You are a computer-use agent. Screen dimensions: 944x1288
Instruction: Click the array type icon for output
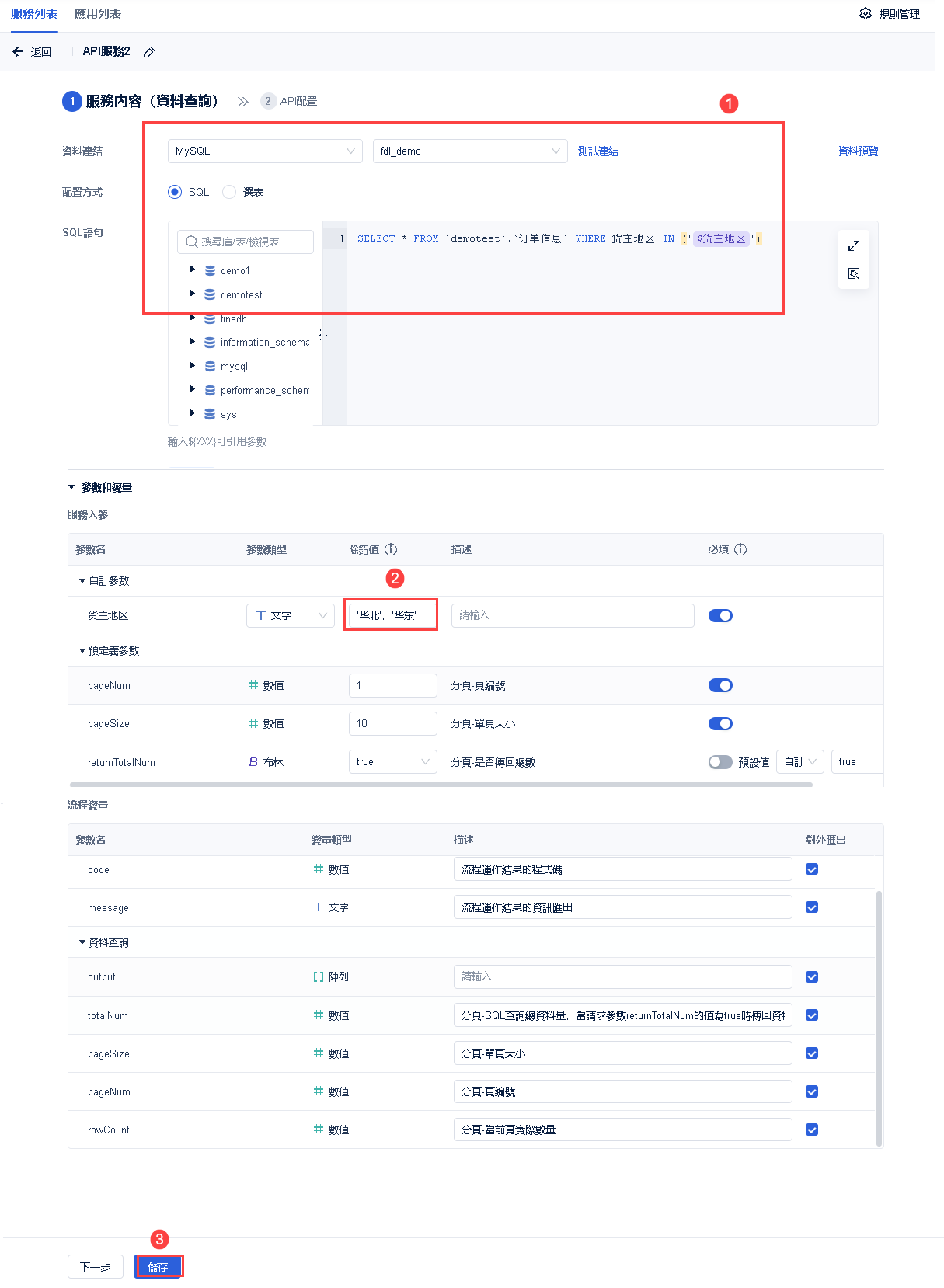tap(318, 976)
